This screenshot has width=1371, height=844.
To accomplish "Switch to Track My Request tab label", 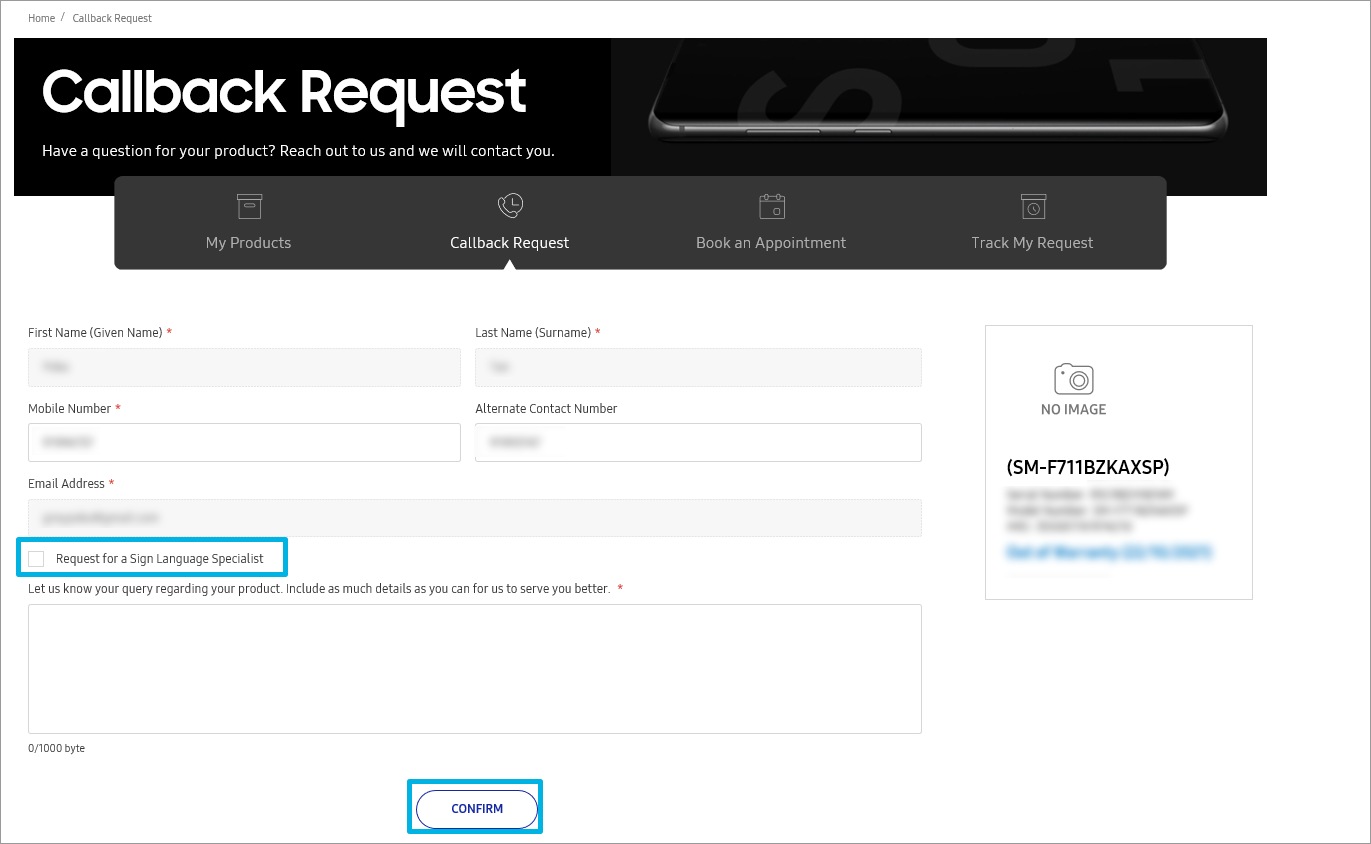I will pos(1032,243).
